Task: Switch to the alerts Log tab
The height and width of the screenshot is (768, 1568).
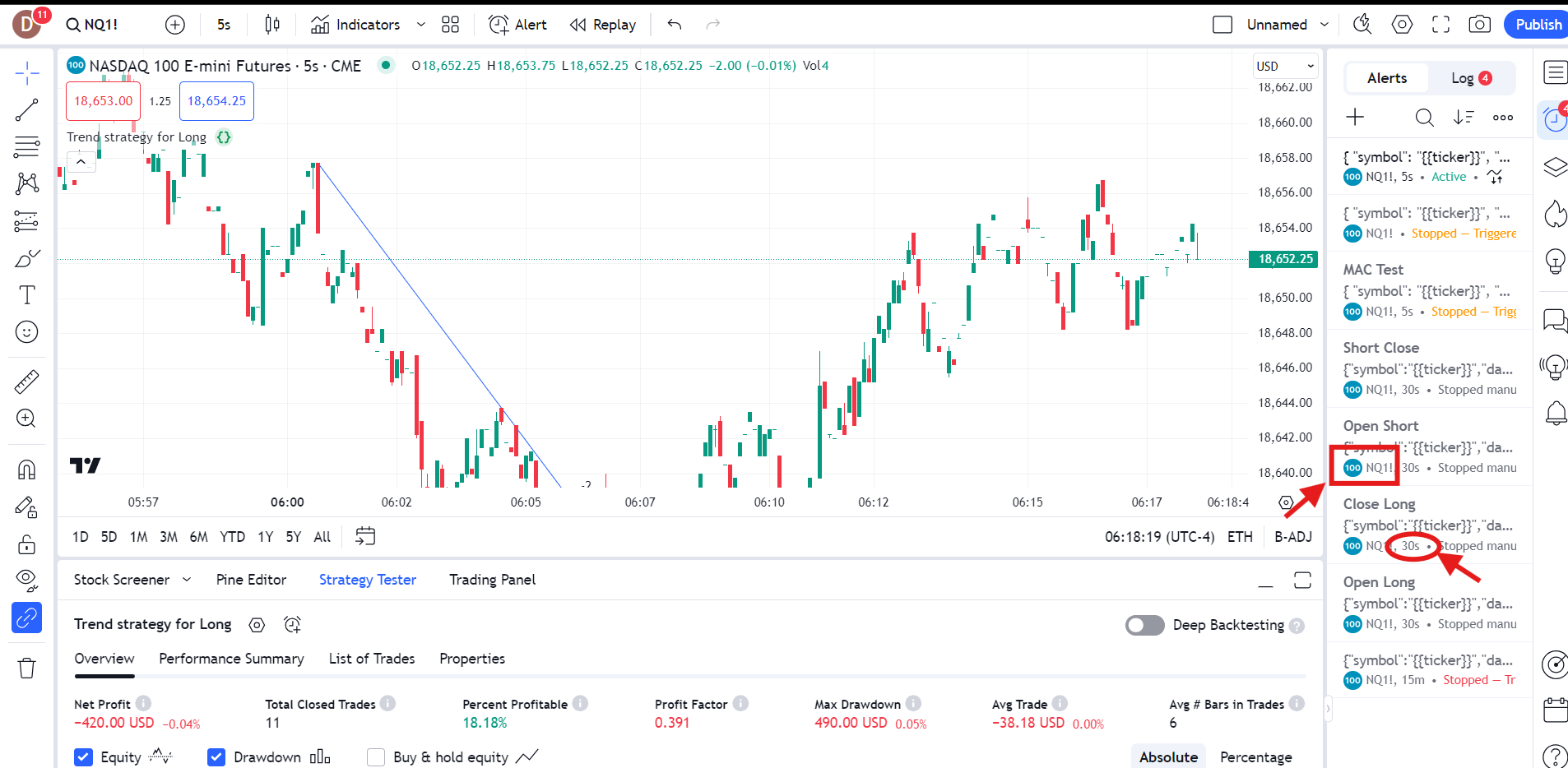Action: (1472, 78)
